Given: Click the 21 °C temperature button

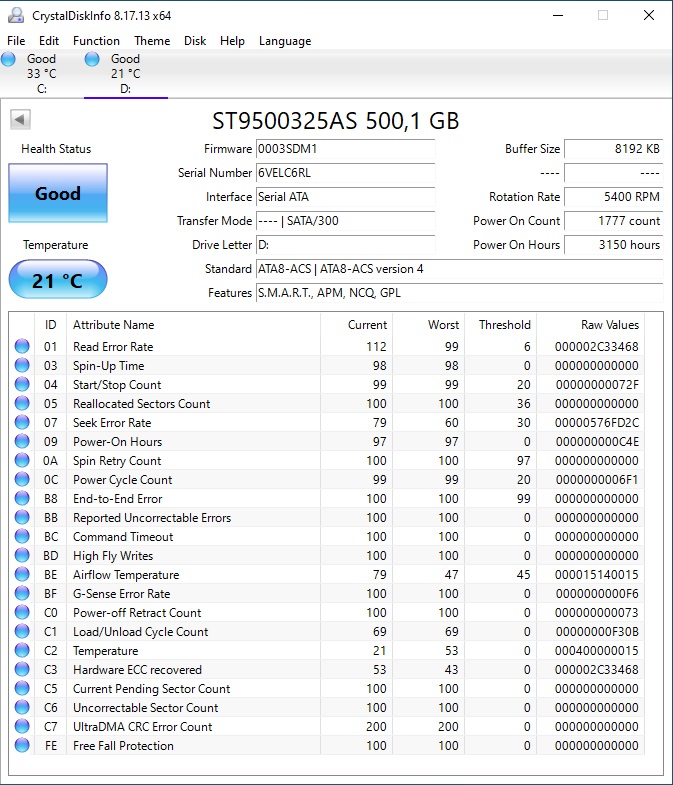Looking at the screenshot, I should (x=58, y=279).
